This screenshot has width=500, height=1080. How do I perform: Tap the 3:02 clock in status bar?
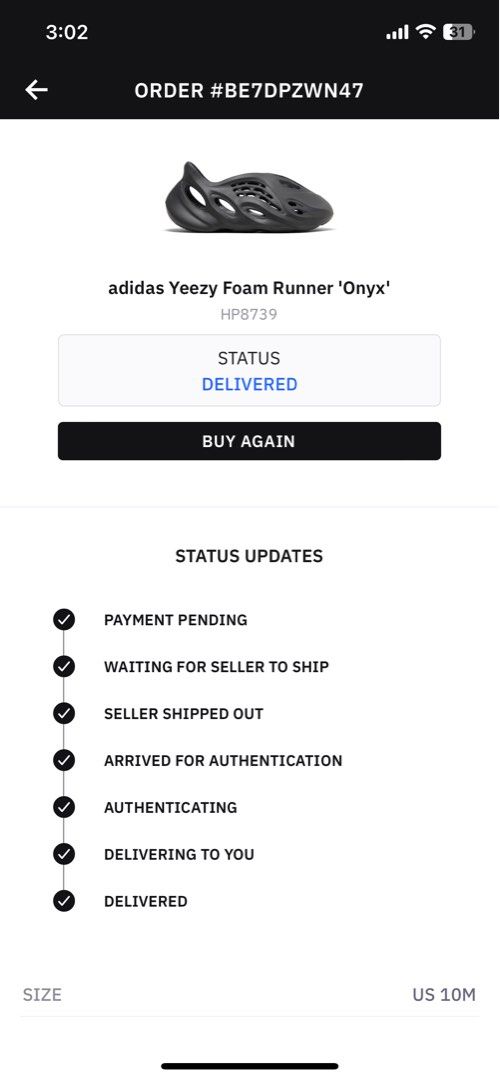pos(67,32)
